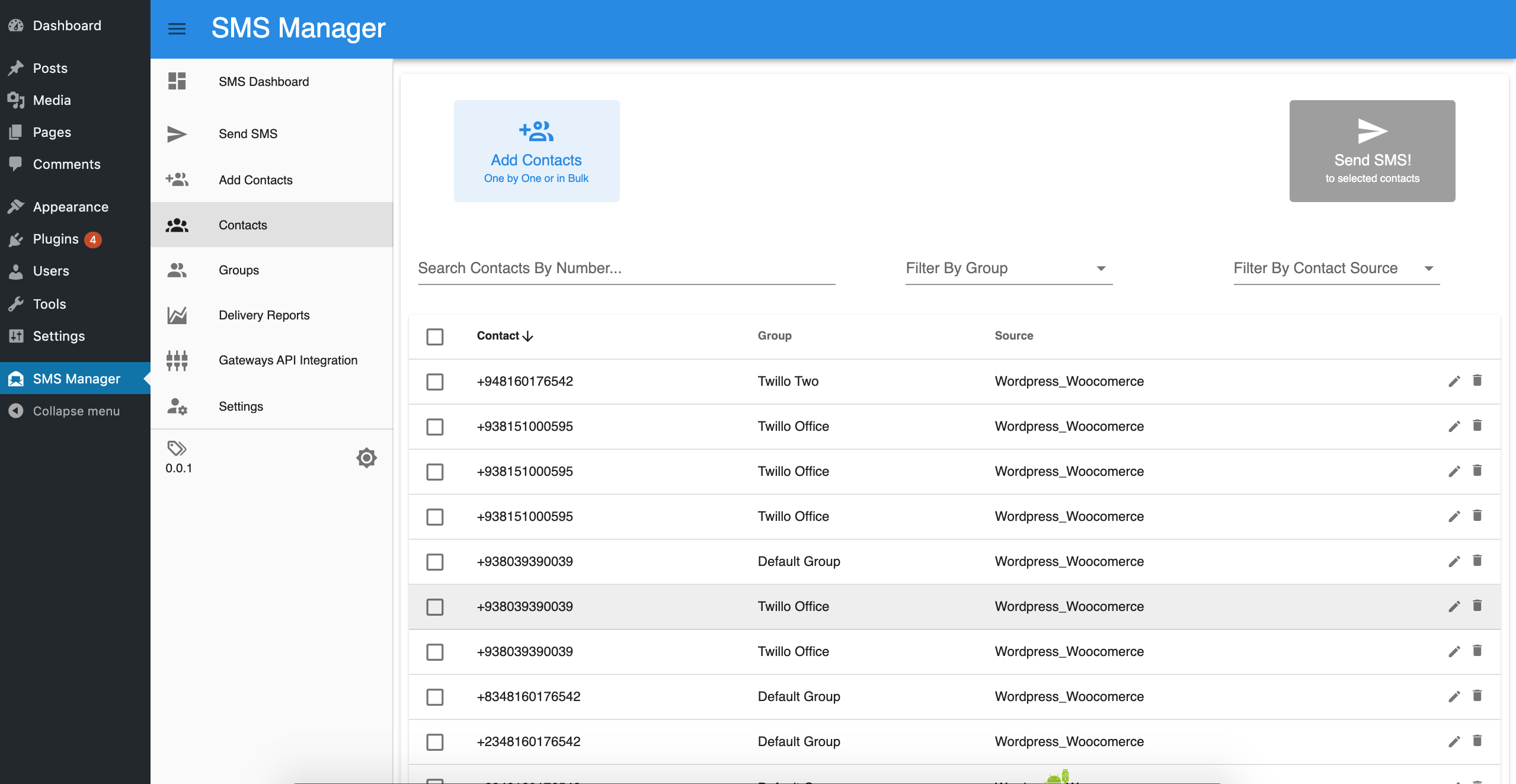Screen dimensions: 1516x784
Task: Click the Groups people icon in sidebar
Action: tap(177, 270)
